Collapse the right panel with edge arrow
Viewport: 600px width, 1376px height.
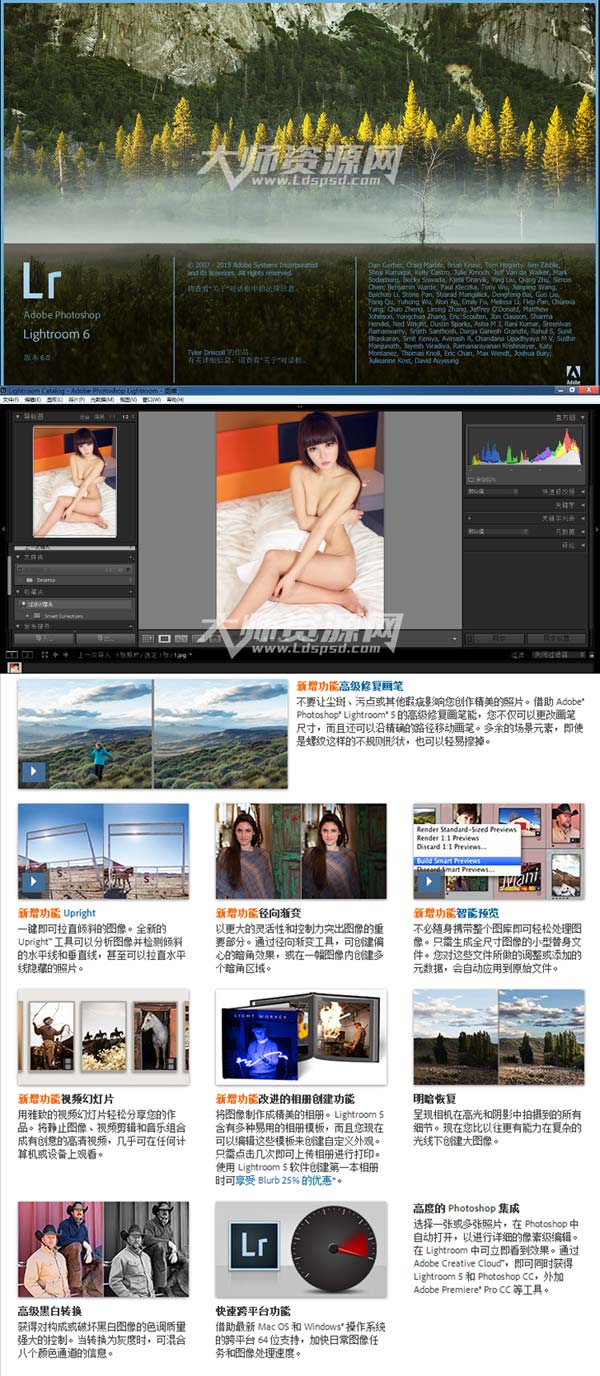click(596, 528)
